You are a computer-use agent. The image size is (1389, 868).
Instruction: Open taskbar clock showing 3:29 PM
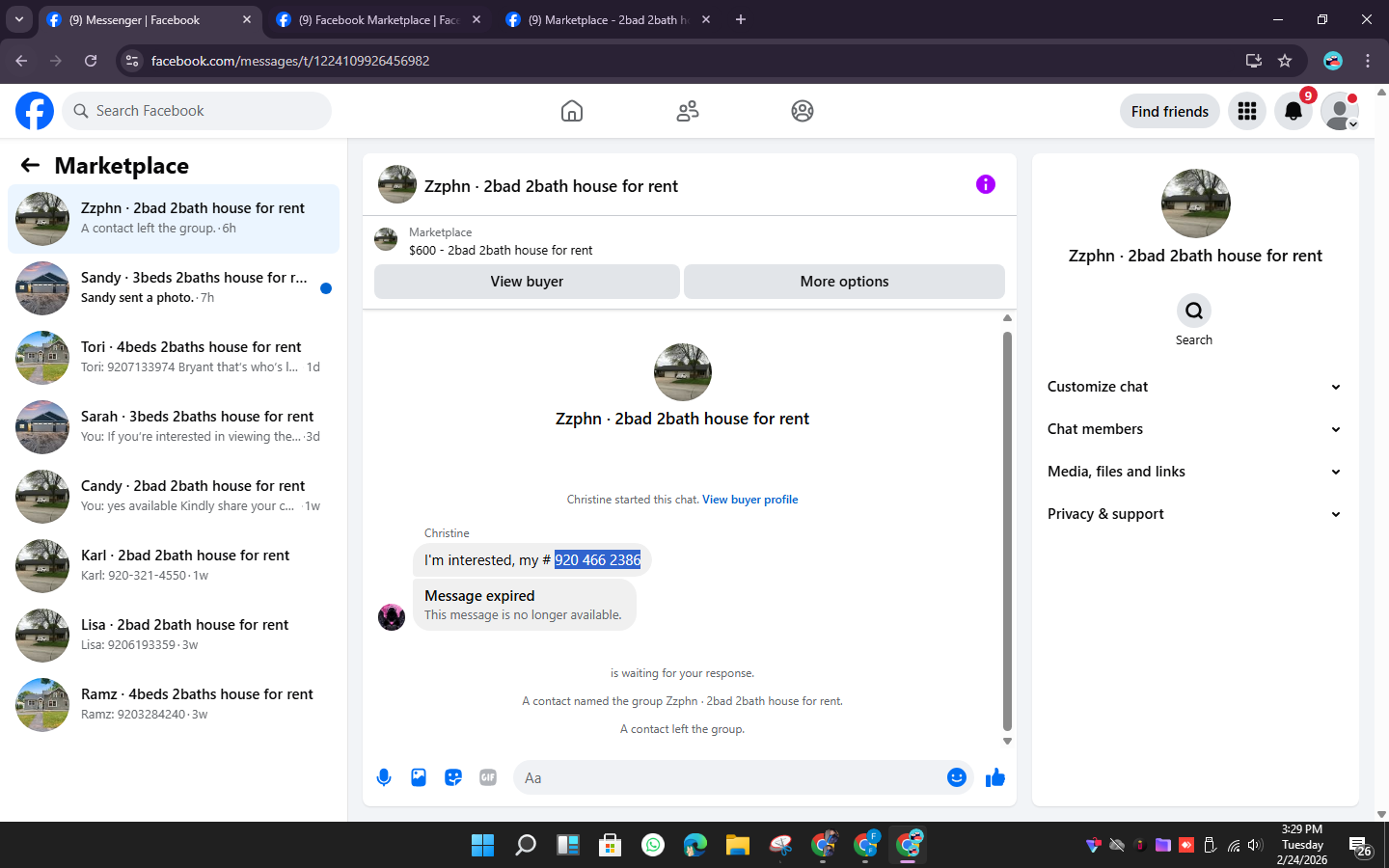[1301, 845]
